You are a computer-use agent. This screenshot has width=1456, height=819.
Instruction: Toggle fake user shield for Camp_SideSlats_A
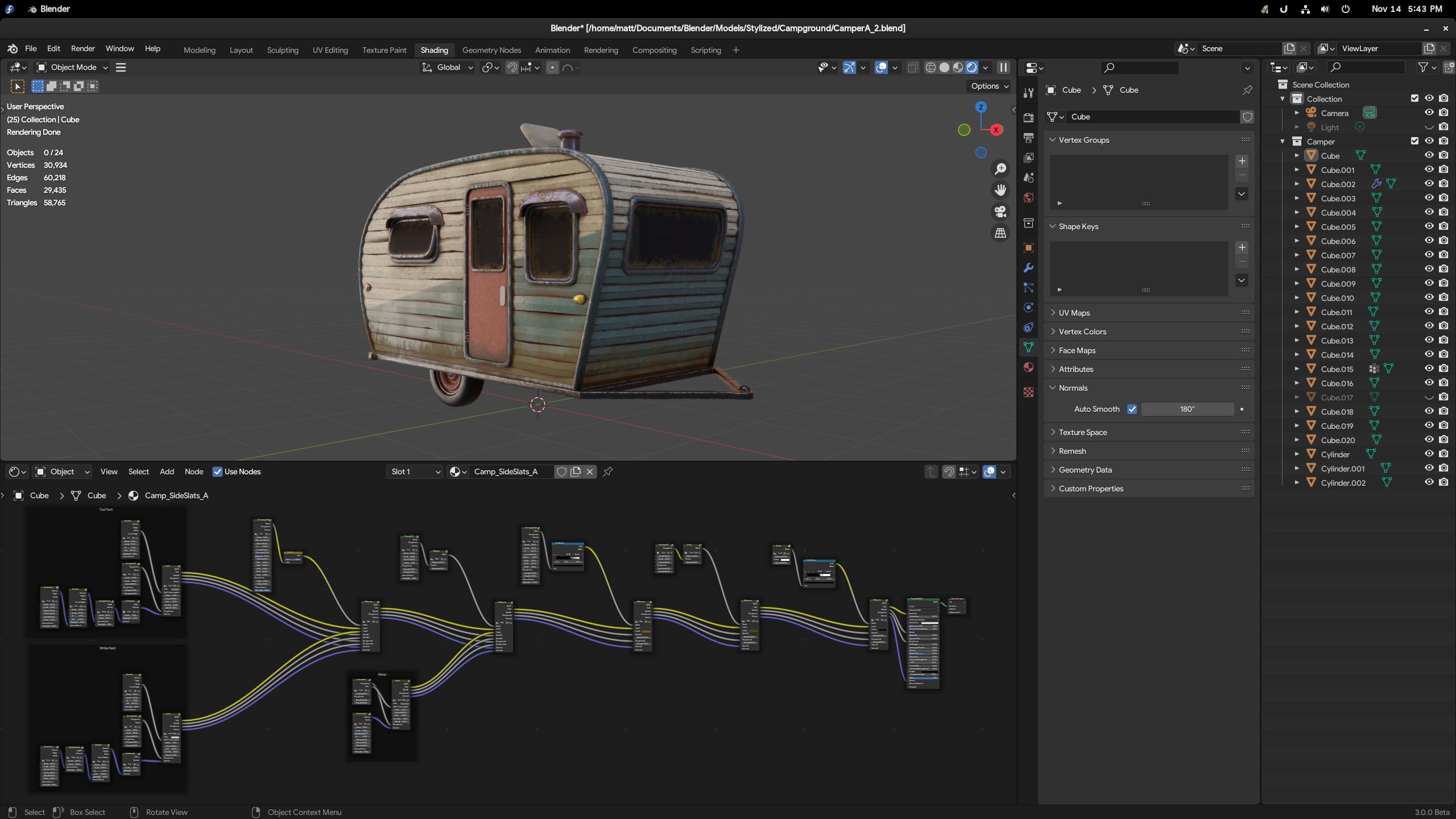click(x=561, y=471)
